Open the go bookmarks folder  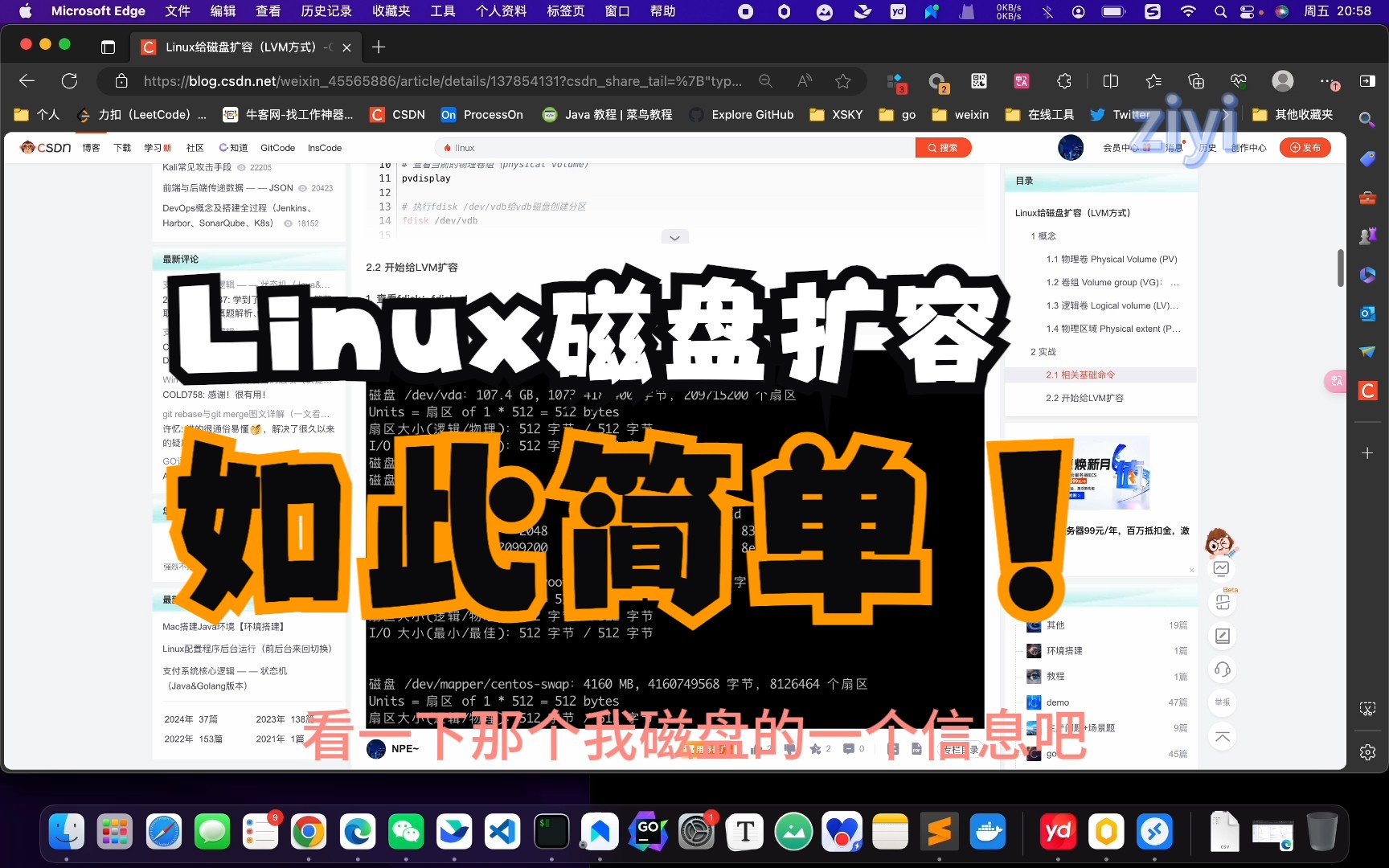pyautogui.click(x=897, y=115)
